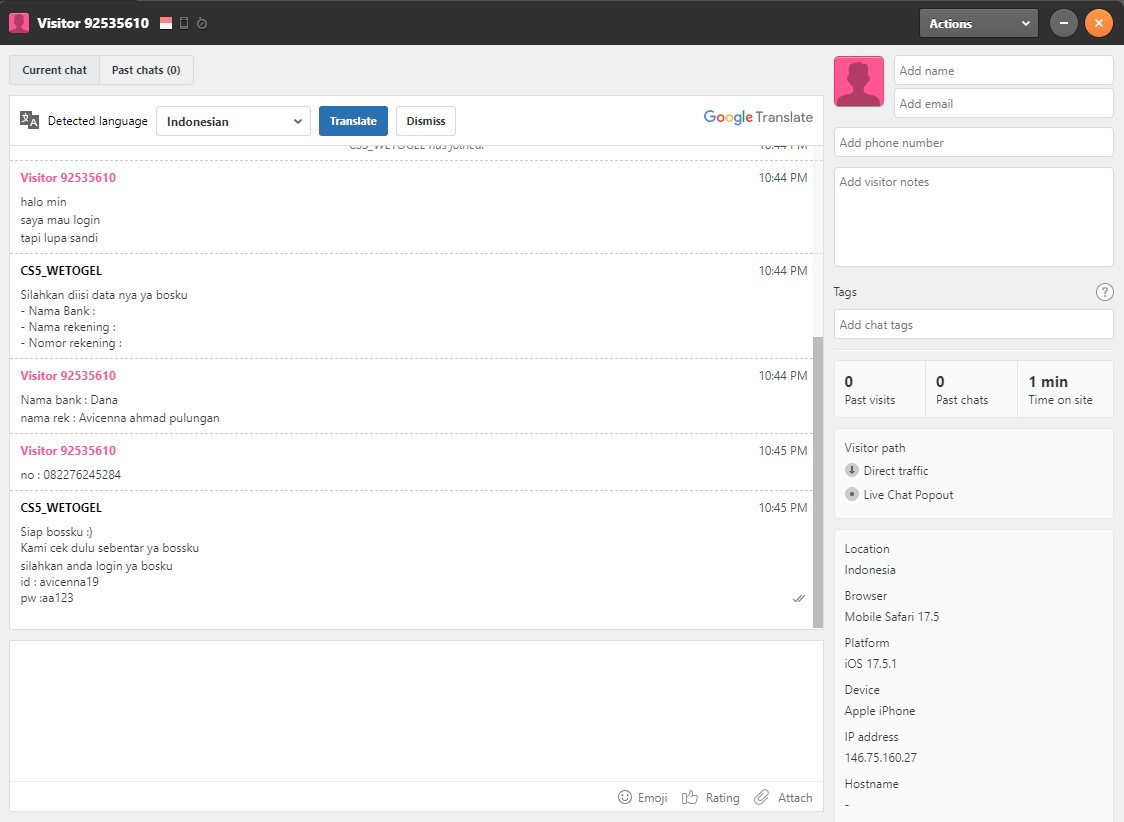Click the ban visitor icon in the title bar
This screenshot has height=822, width=1124.
(202, 24)
